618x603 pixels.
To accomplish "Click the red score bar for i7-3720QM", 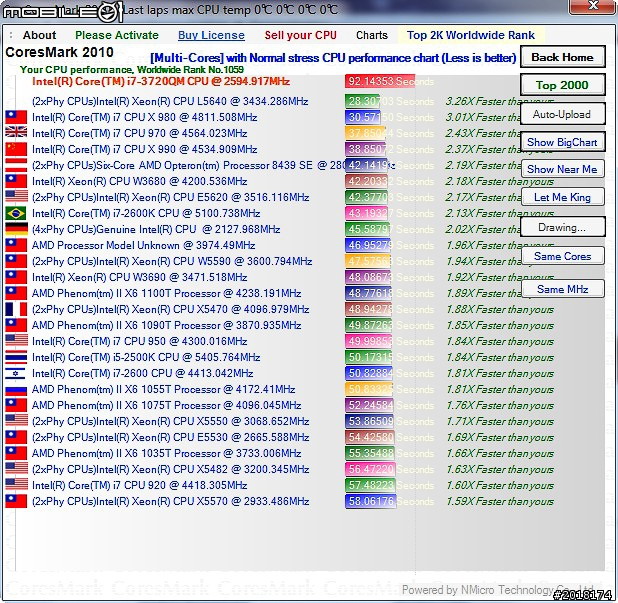I will (380, 81).
